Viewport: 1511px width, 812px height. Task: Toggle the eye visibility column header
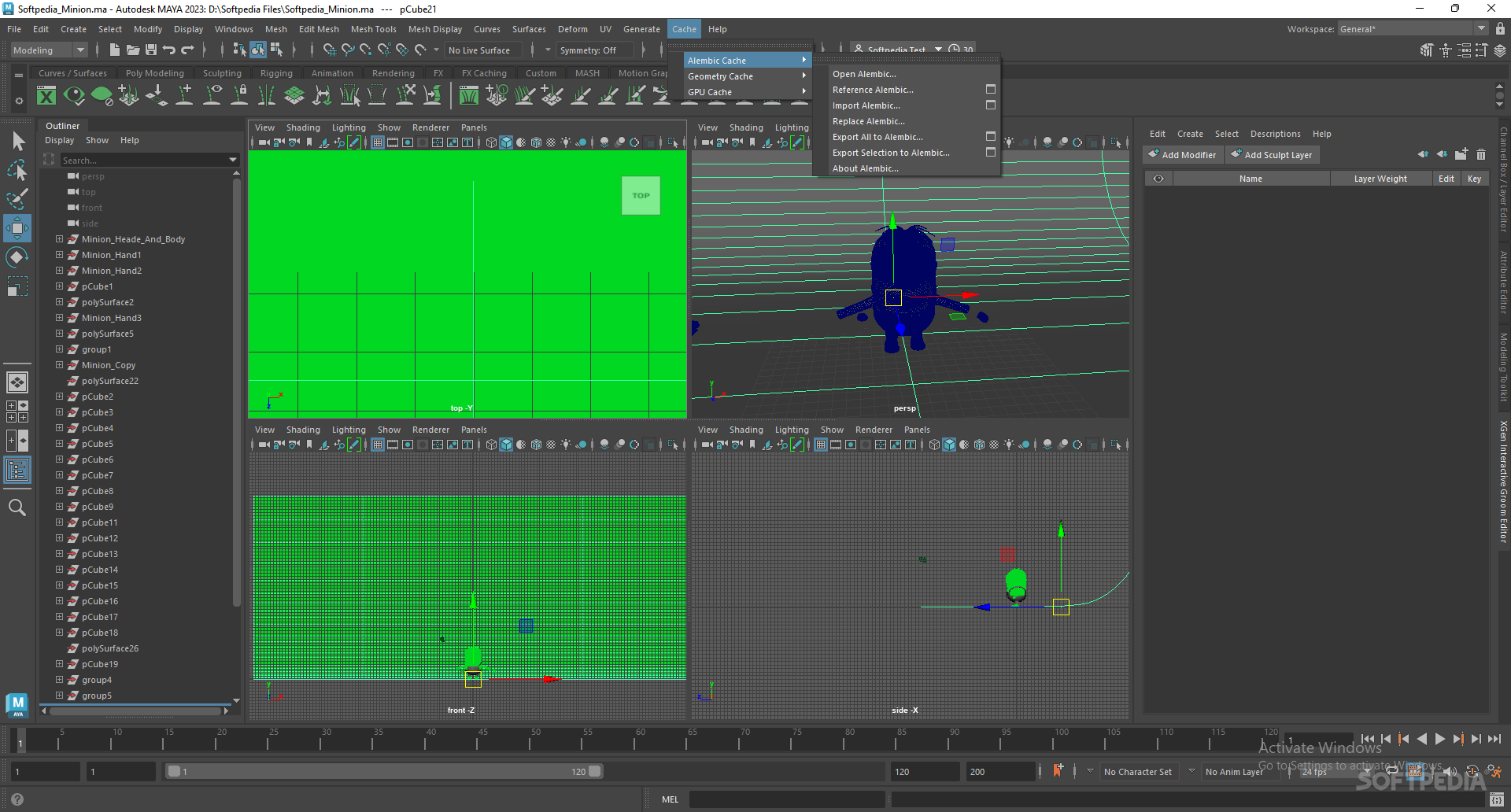click(x=1158, y=179)
